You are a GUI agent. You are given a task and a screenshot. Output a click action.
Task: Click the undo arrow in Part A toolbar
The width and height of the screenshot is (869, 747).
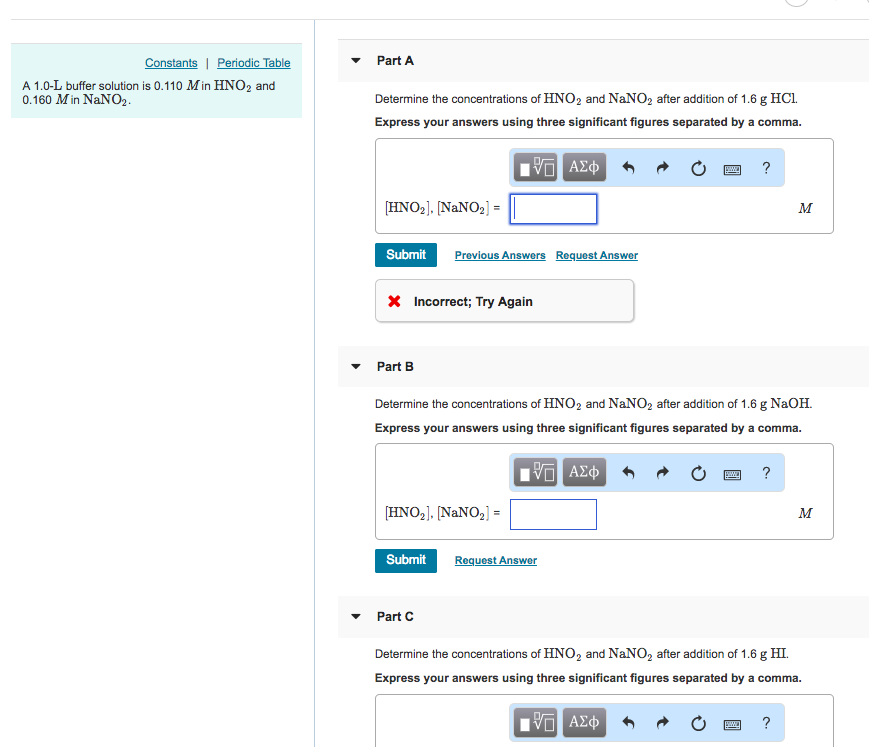click(628, 167)
